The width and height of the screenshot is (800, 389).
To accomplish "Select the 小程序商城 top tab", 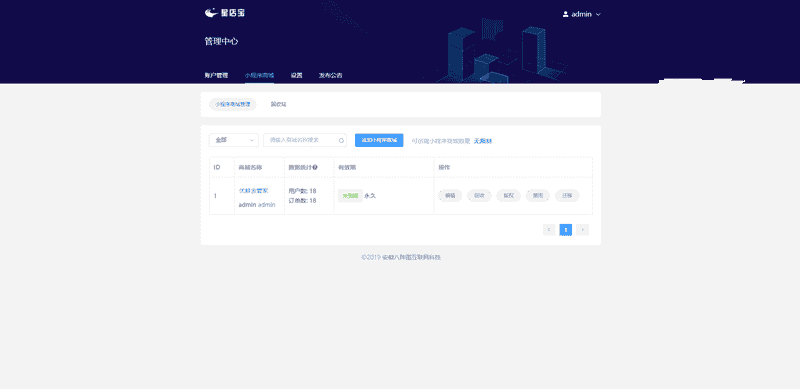I will coord(259,75).
